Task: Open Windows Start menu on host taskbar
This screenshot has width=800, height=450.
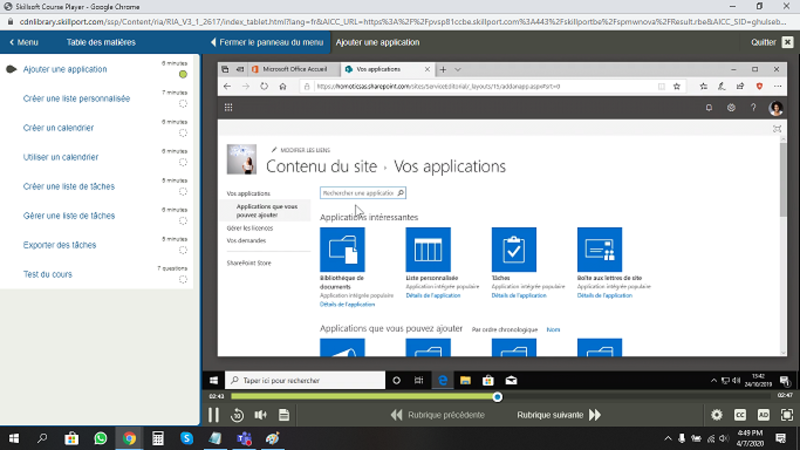Action: click(14, 438)
